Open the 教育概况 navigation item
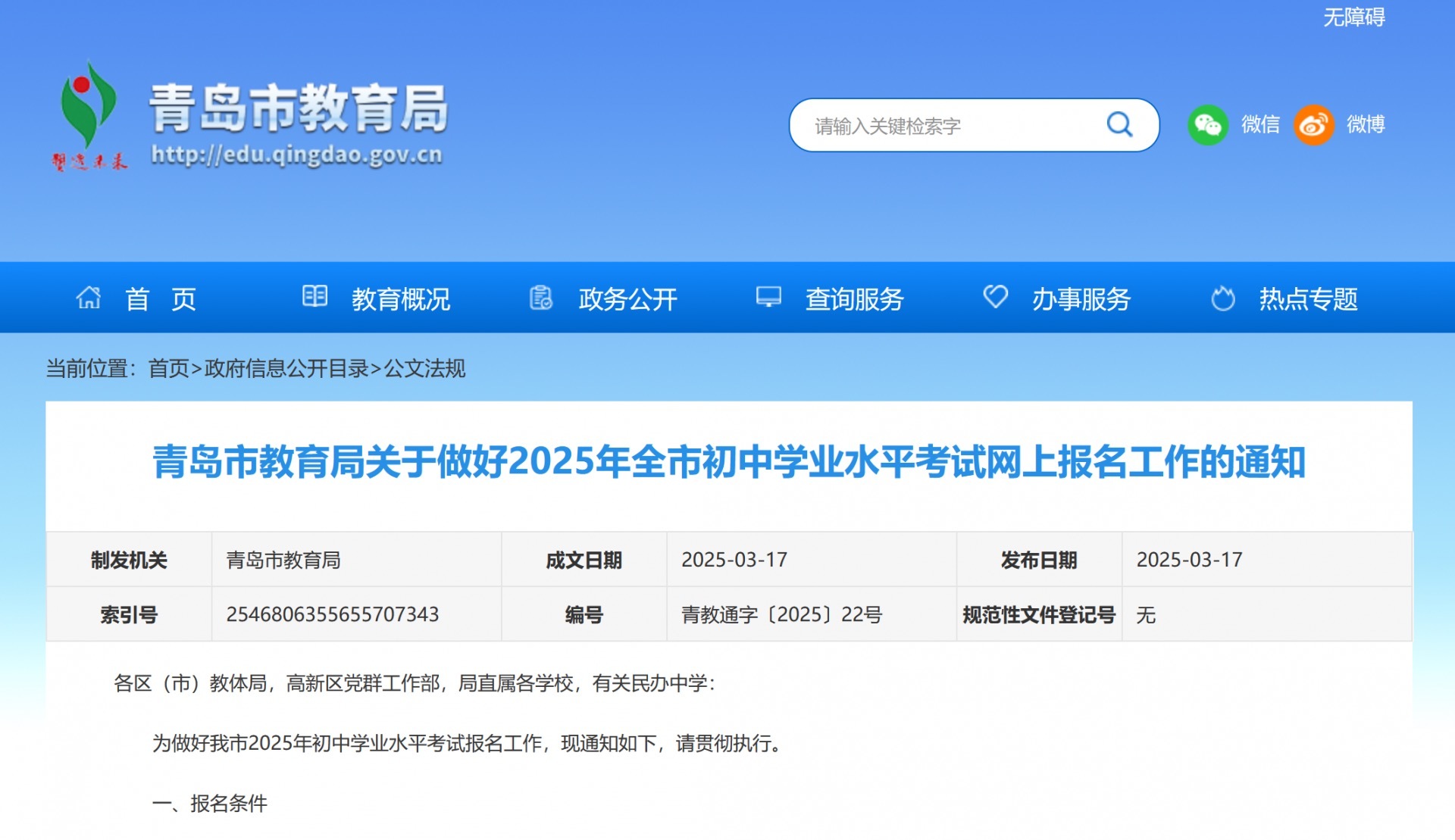Image resolution: width=1455 pixels, height=840 pixels. click(x=401, y=299)
